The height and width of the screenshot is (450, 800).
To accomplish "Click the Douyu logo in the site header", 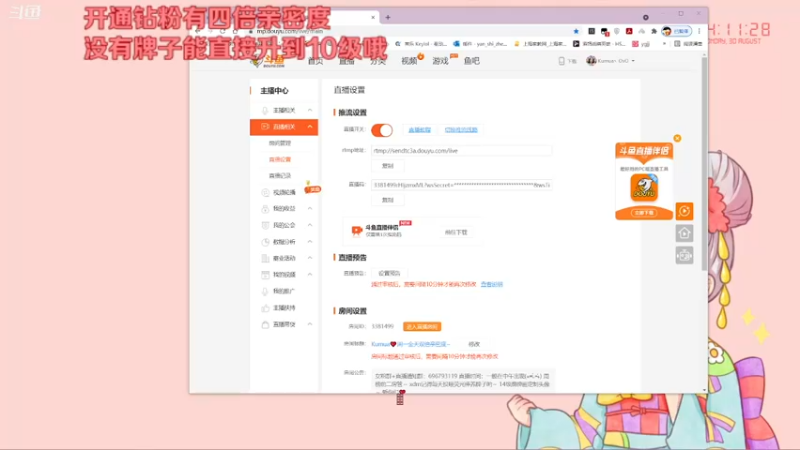I will pos(268,61).
